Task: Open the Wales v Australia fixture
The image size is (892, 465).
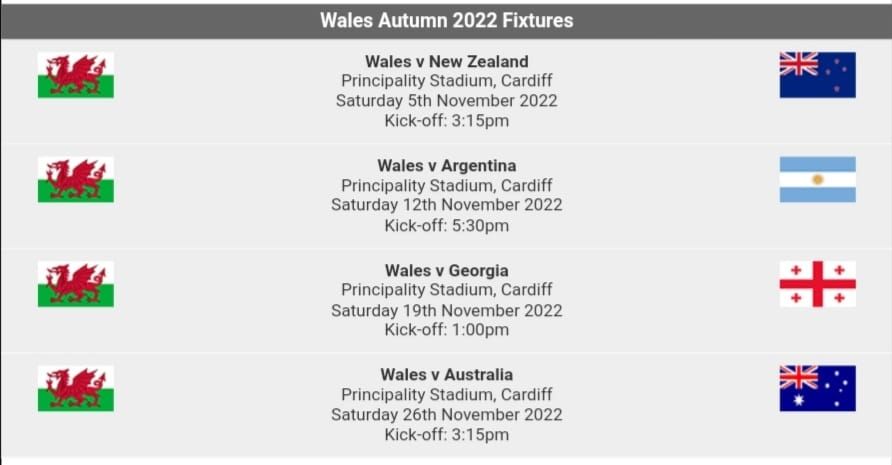Action: pos(446,375)
